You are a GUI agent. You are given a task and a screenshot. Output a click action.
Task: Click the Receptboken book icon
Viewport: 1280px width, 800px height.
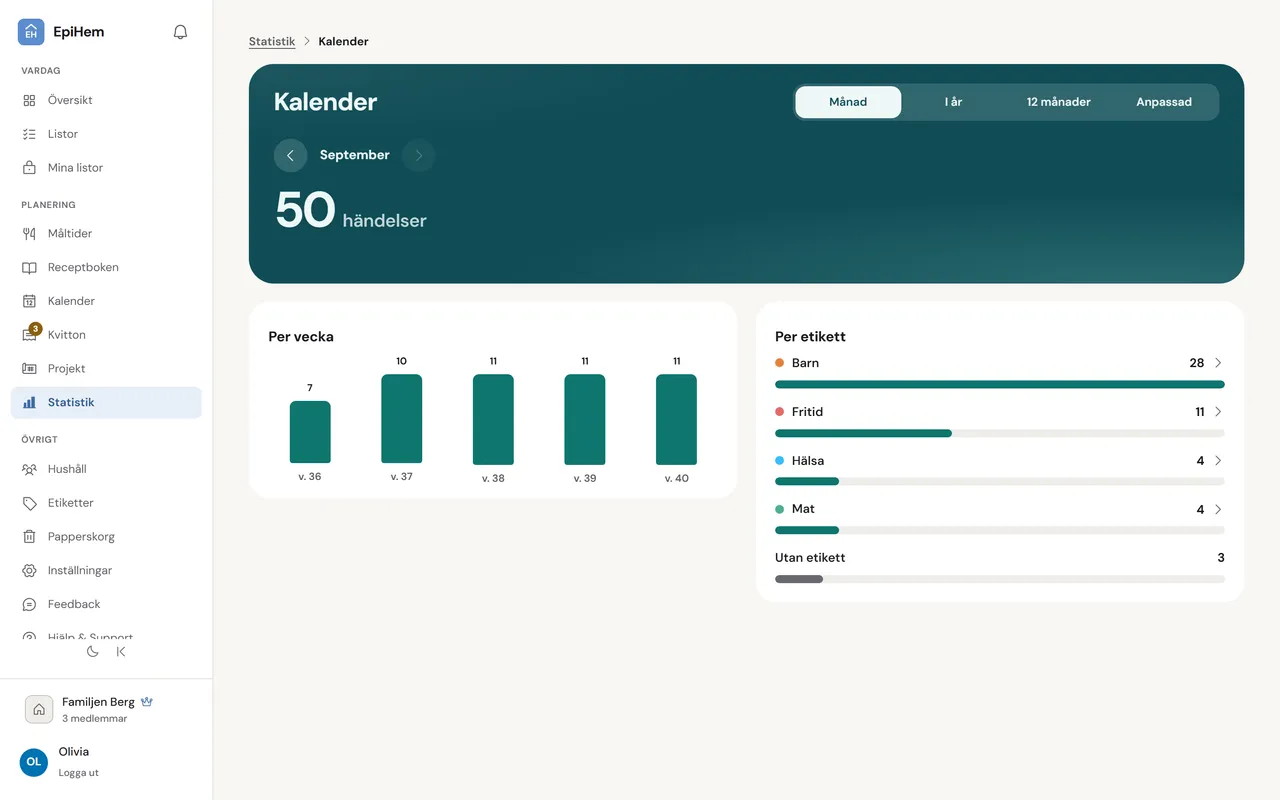[30, 268]
